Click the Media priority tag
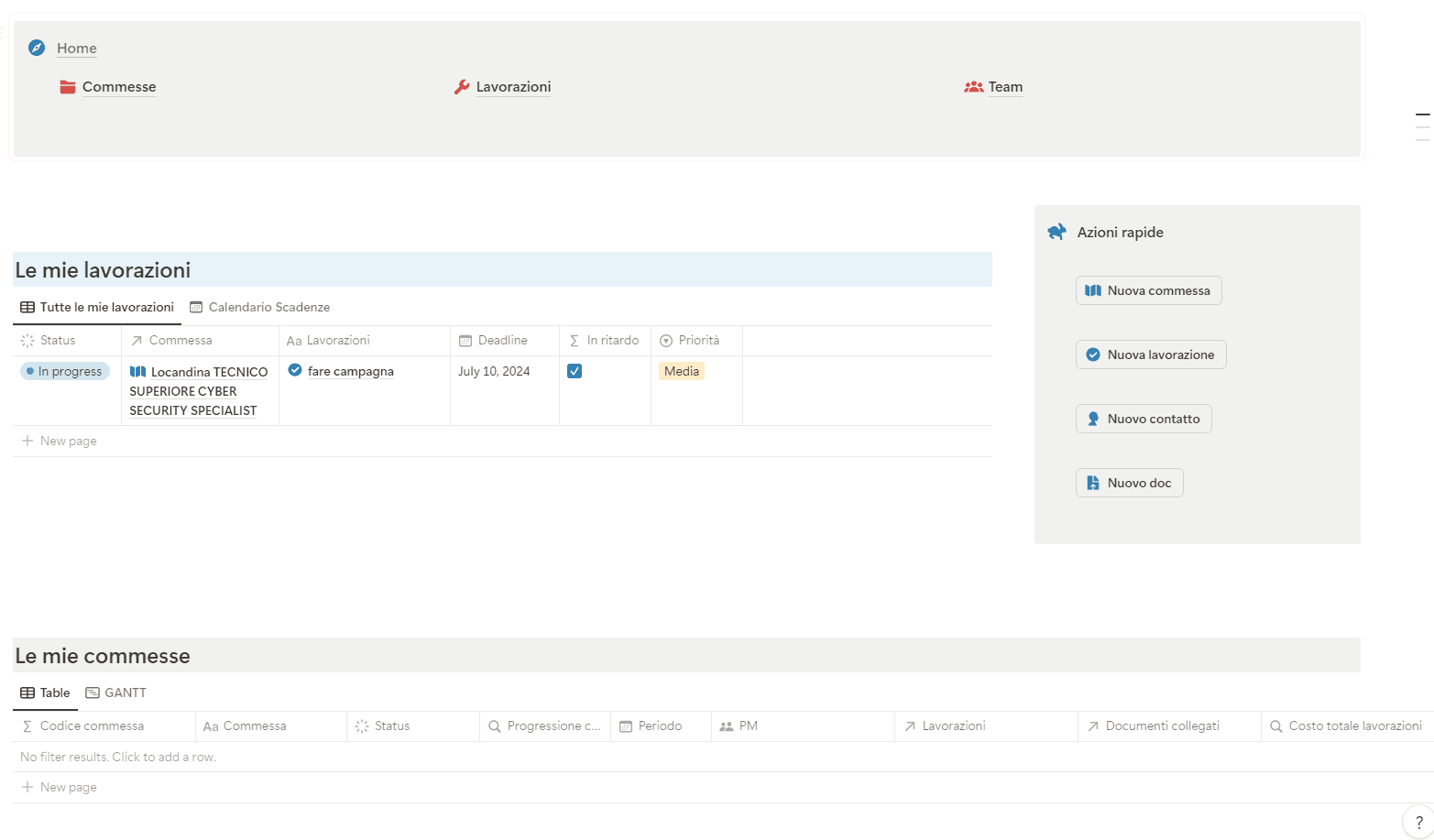1434x840 pixels. 681,371
